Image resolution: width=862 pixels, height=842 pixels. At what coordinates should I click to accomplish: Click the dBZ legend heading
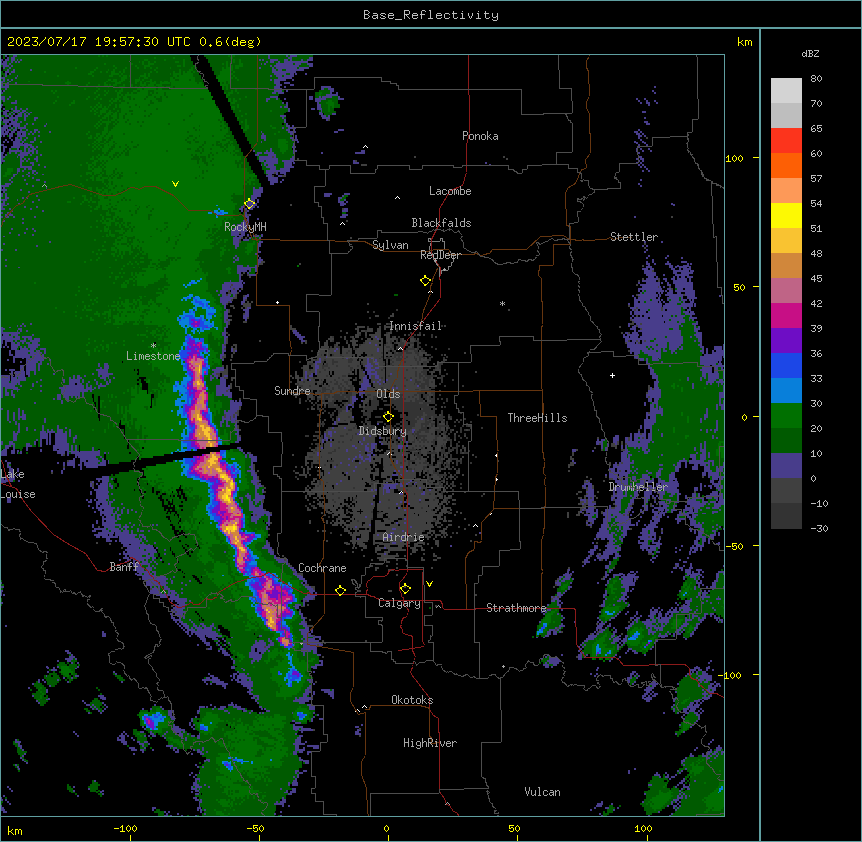click(x=810, y=54)
